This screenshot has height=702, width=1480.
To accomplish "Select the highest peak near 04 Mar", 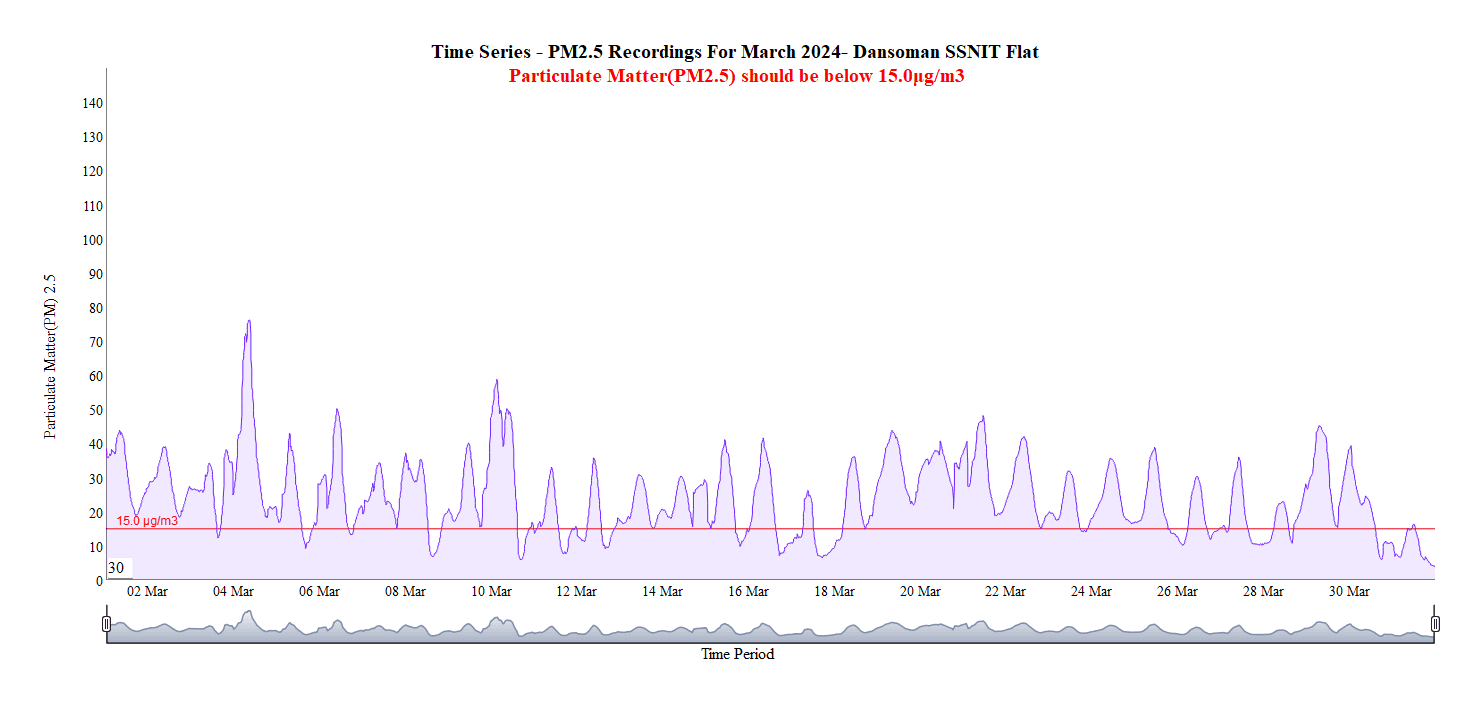I will point(248,322).
